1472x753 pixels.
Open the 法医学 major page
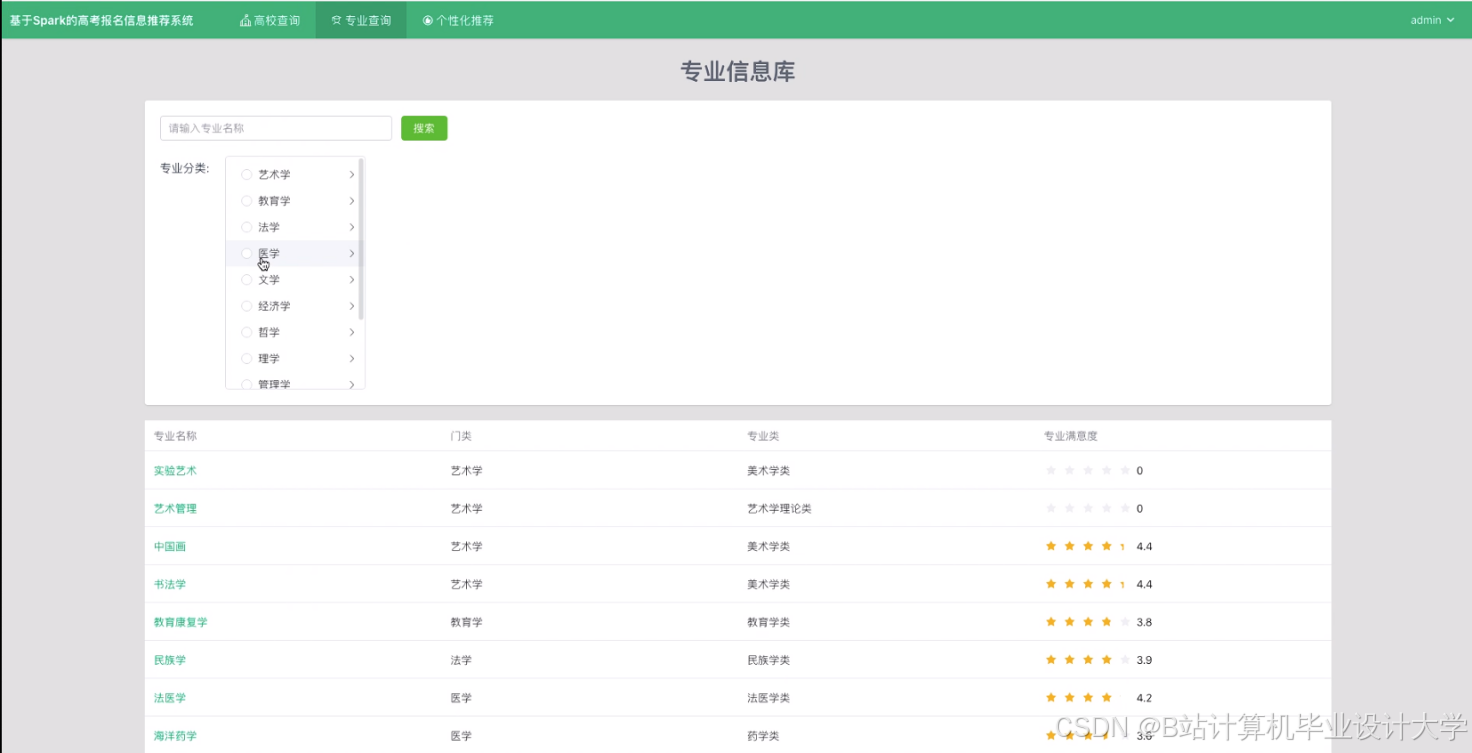[169, 697]
